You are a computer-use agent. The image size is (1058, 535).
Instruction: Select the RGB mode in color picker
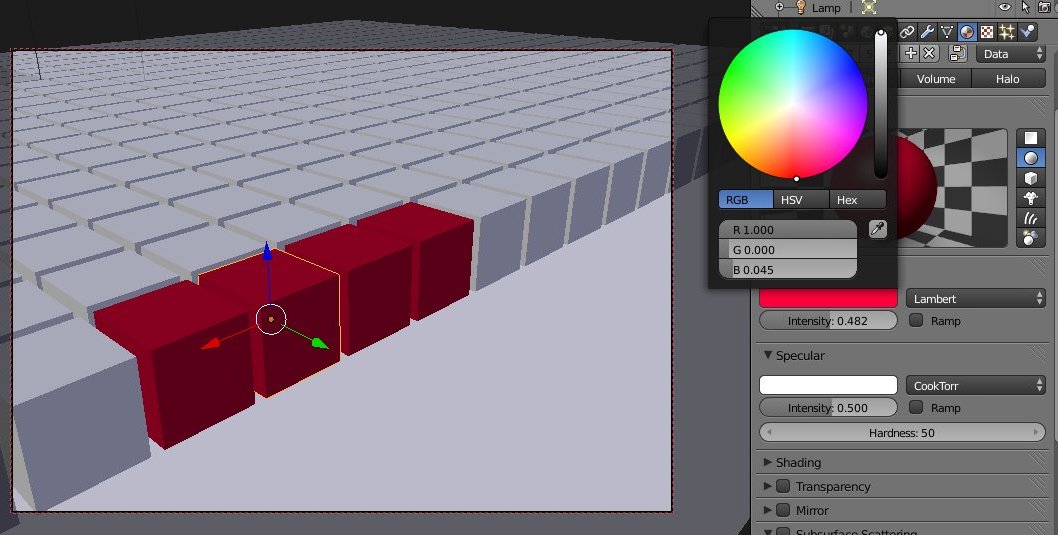coord(746,200)
